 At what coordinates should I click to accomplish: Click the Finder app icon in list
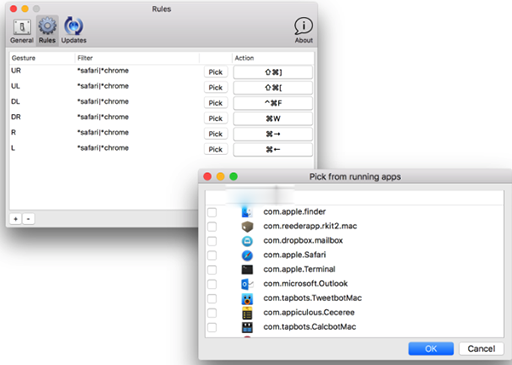click(247, 212)
